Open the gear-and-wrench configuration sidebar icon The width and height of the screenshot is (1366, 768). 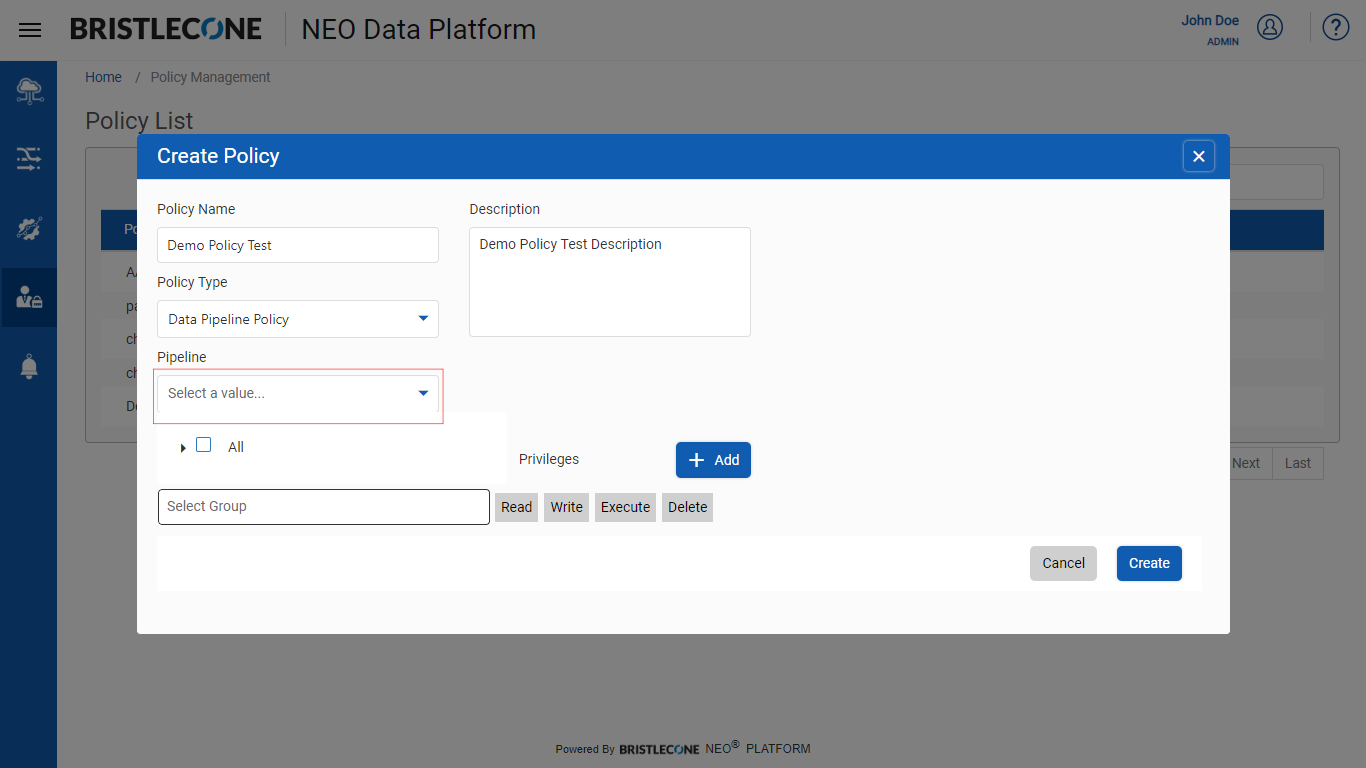click(x=29, y=228)
